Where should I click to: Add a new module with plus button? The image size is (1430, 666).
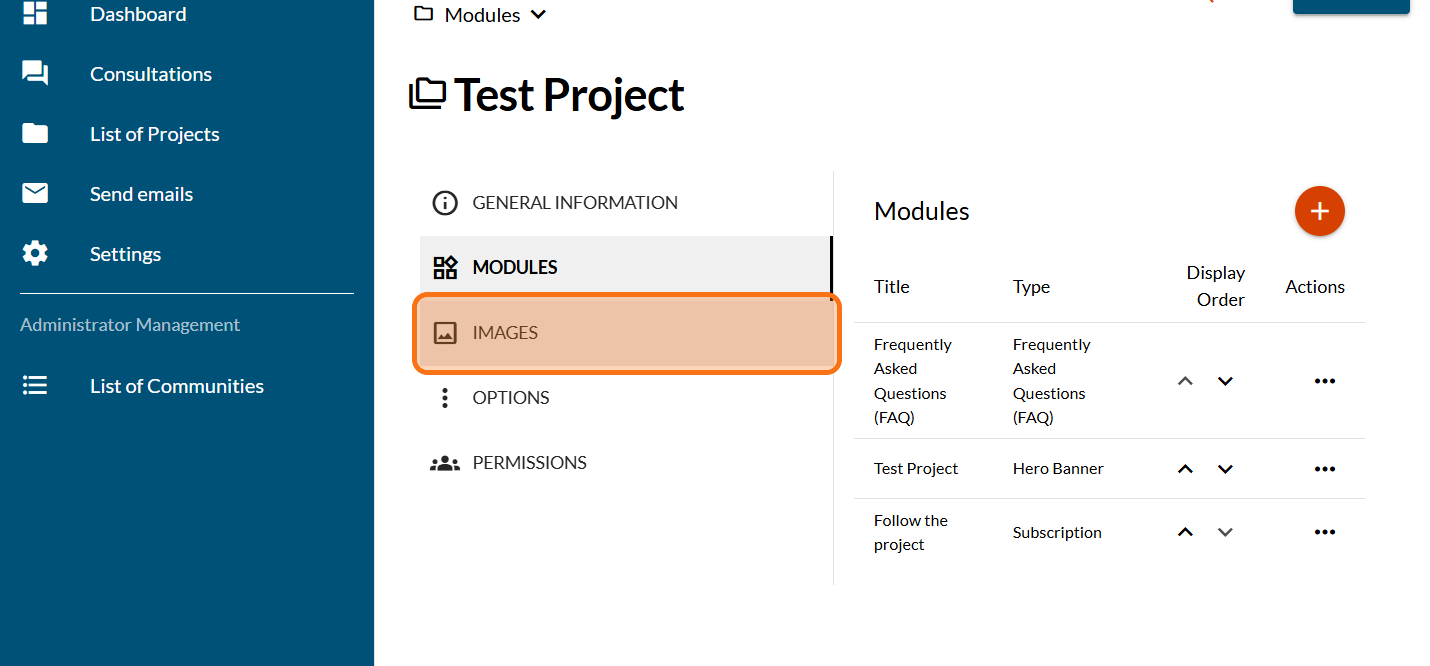pos(1319,211)
